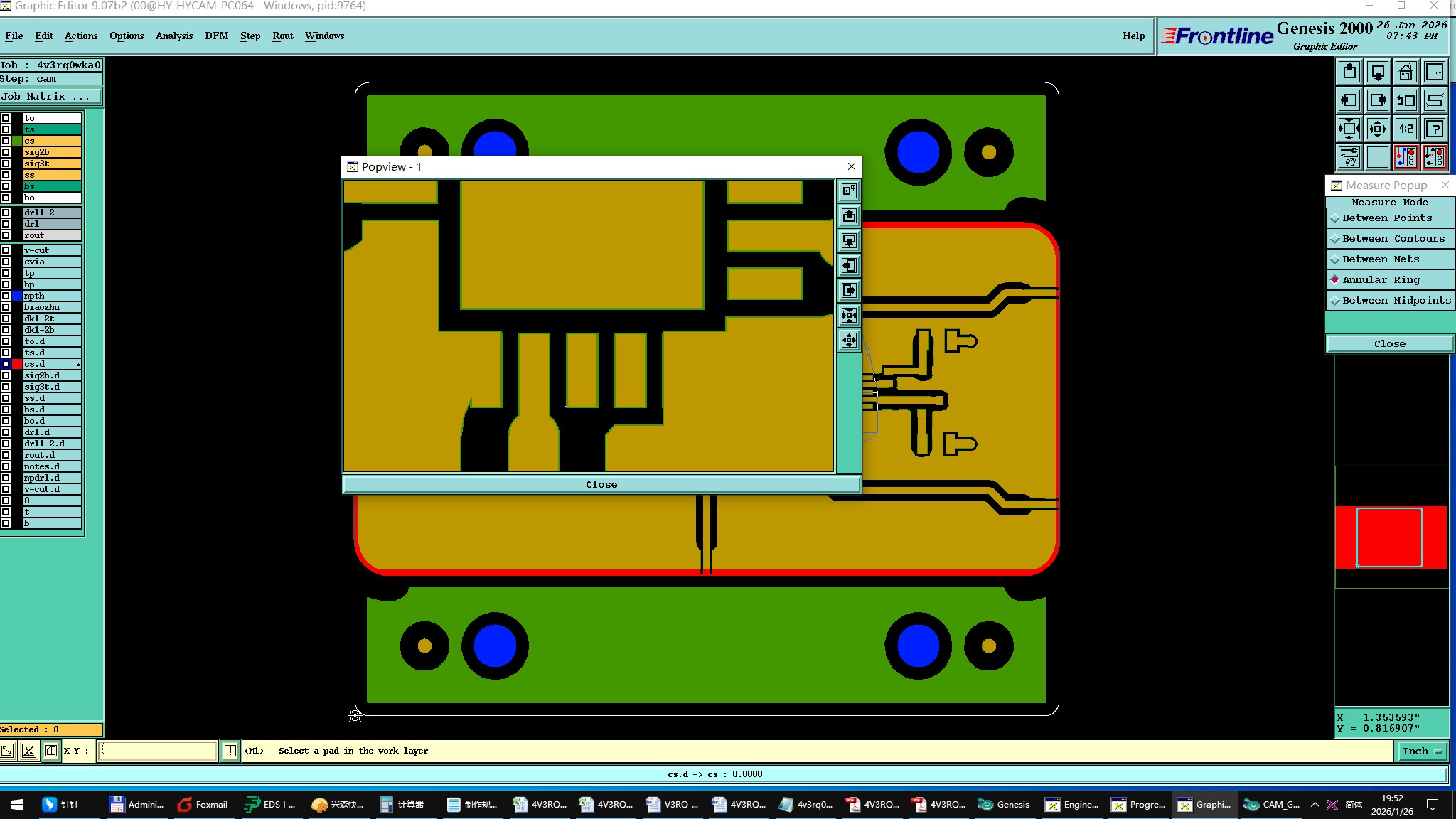Image resolution: width=1456 pixels, height=819 pixels.
Task: Click the pan up arrow icon
Action: point(1349,73)
